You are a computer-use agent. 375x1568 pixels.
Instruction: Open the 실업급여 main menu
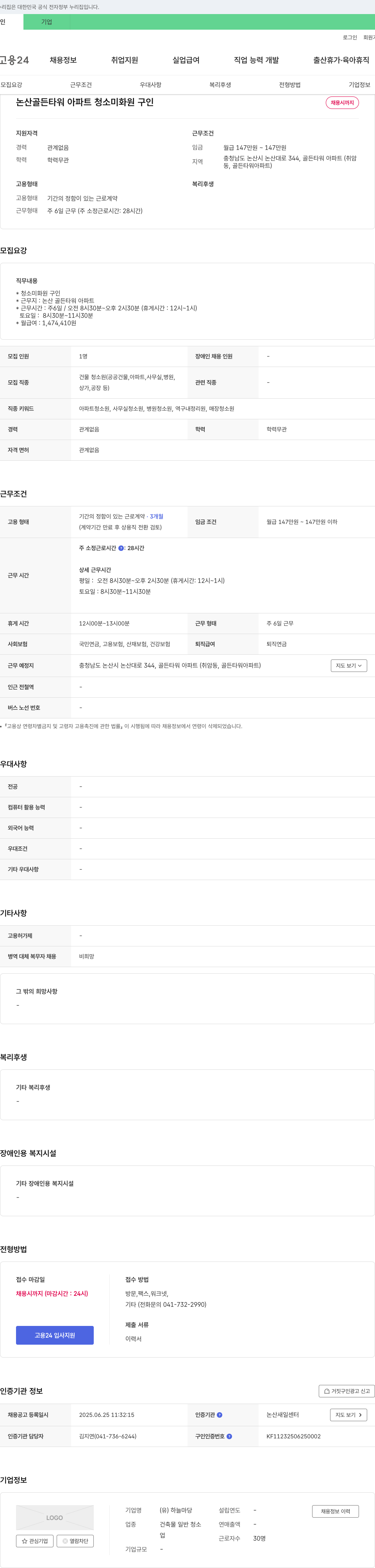(186, 60)
